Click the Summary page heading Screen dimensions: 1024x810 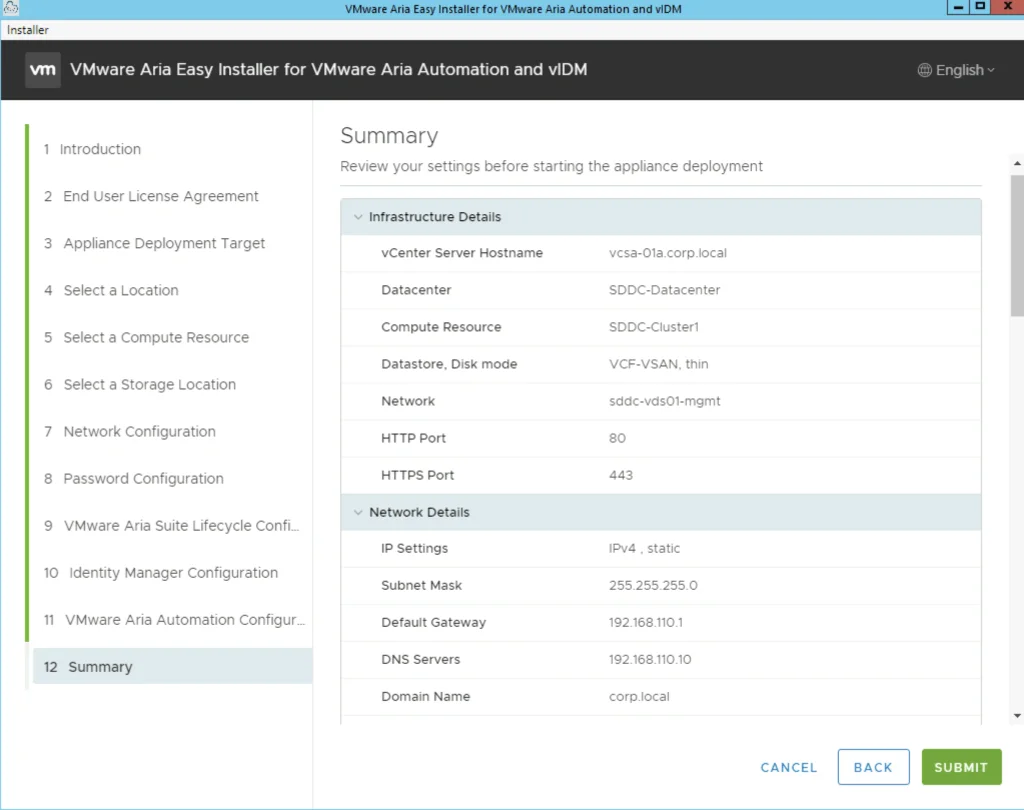389,135
